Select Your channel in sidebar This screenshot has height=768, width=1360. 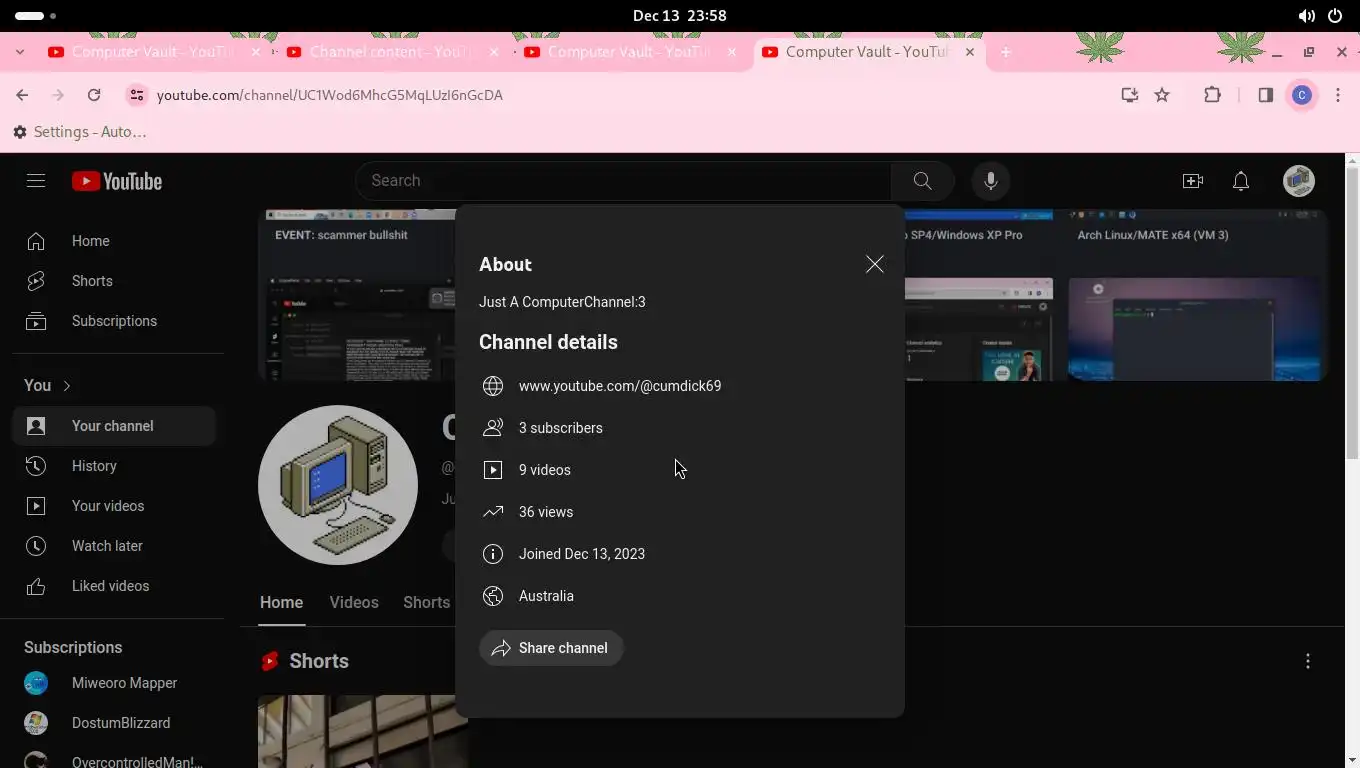(114, 426)
